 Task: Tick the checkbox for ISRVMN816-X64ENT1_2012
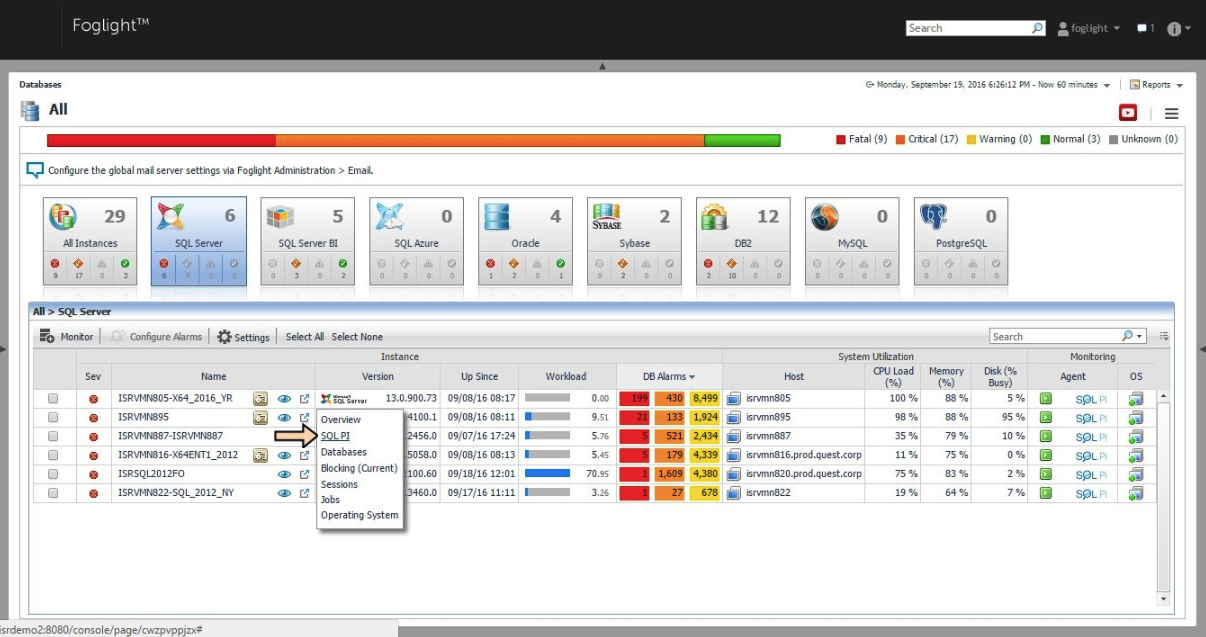(x=53, y=455)
